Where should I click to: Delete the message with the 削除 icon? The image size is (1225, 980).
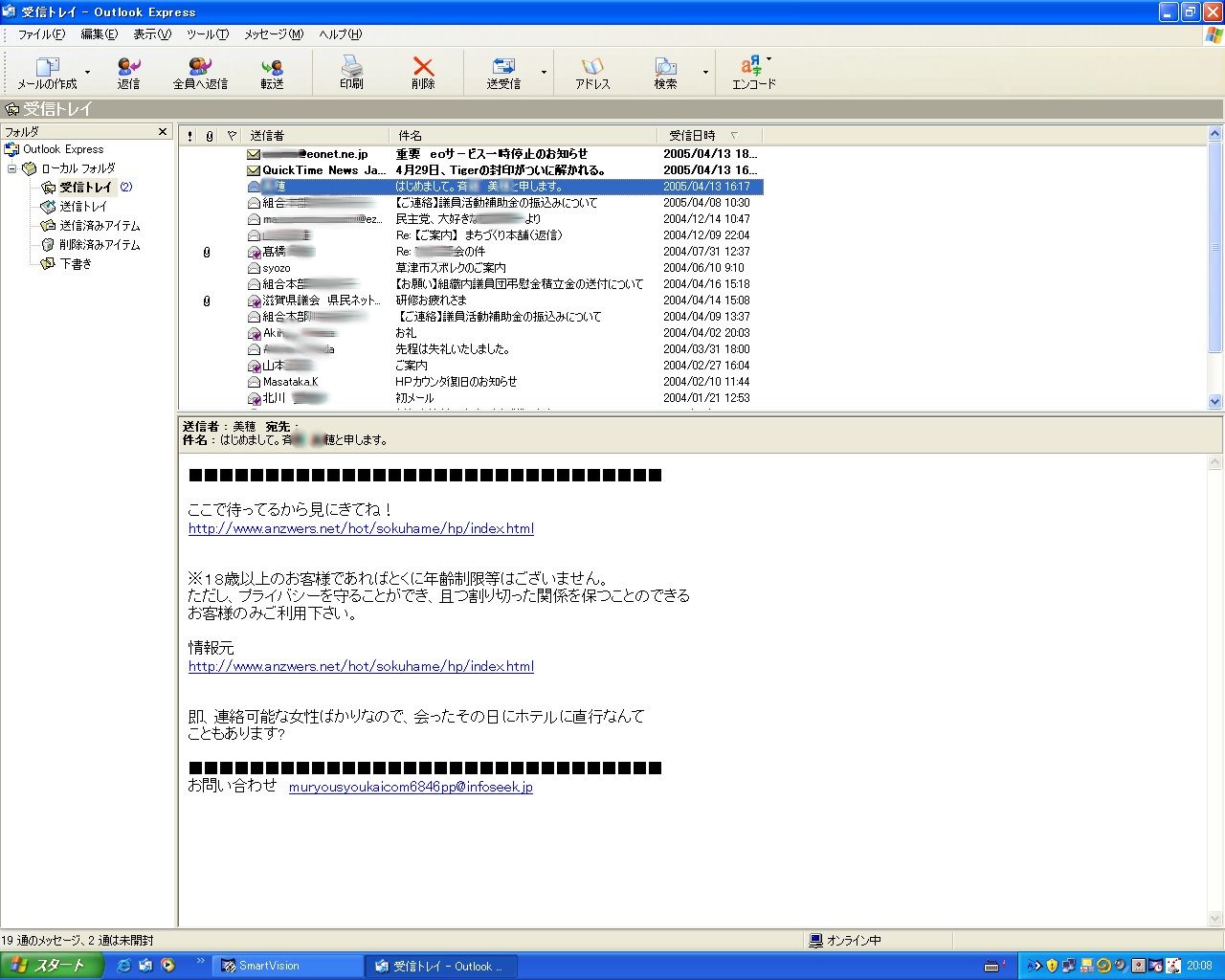pyautogui.click(x=423, y=72)
